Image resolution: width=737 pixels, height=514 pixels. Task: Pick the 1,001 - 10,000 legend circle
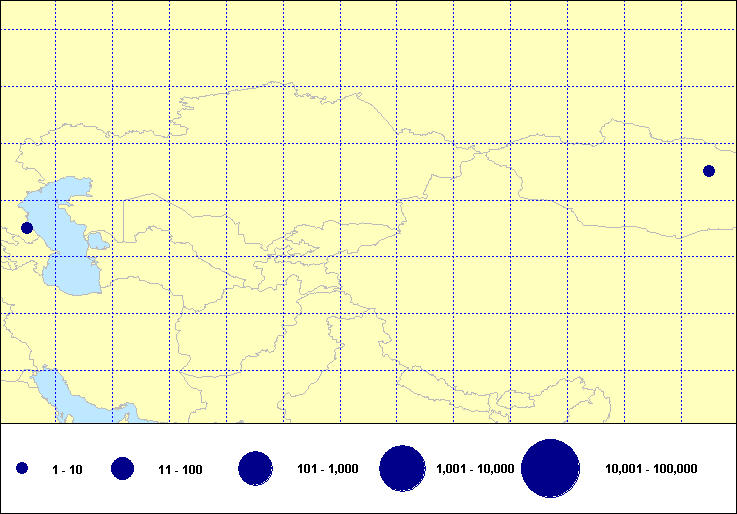coord(403,468)
